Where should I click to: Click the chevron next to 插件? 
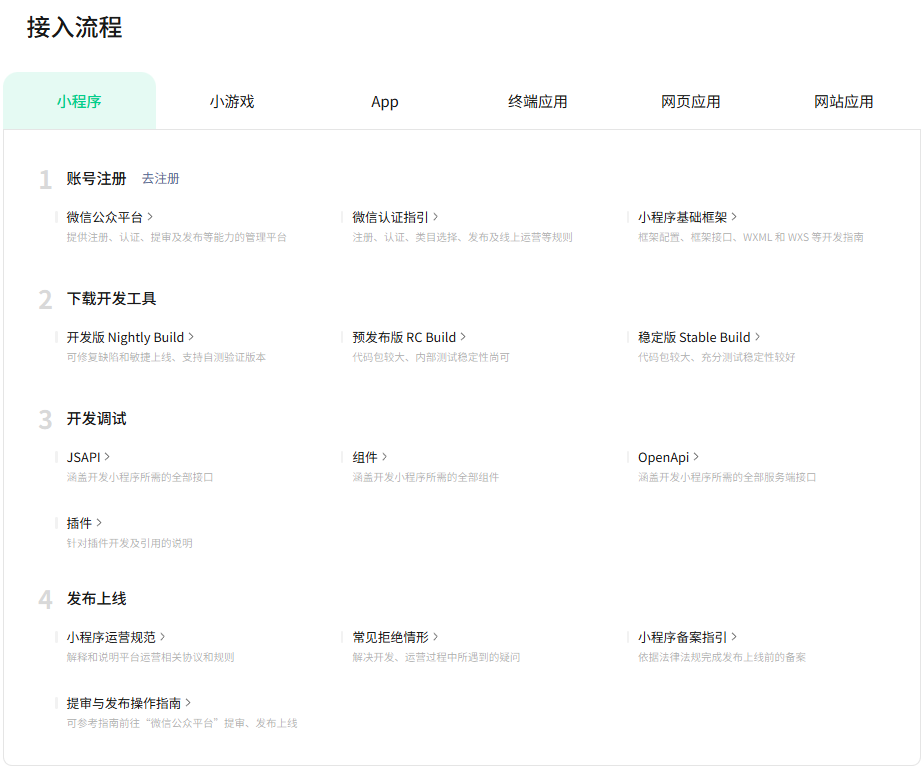click(x=99, y=523)
